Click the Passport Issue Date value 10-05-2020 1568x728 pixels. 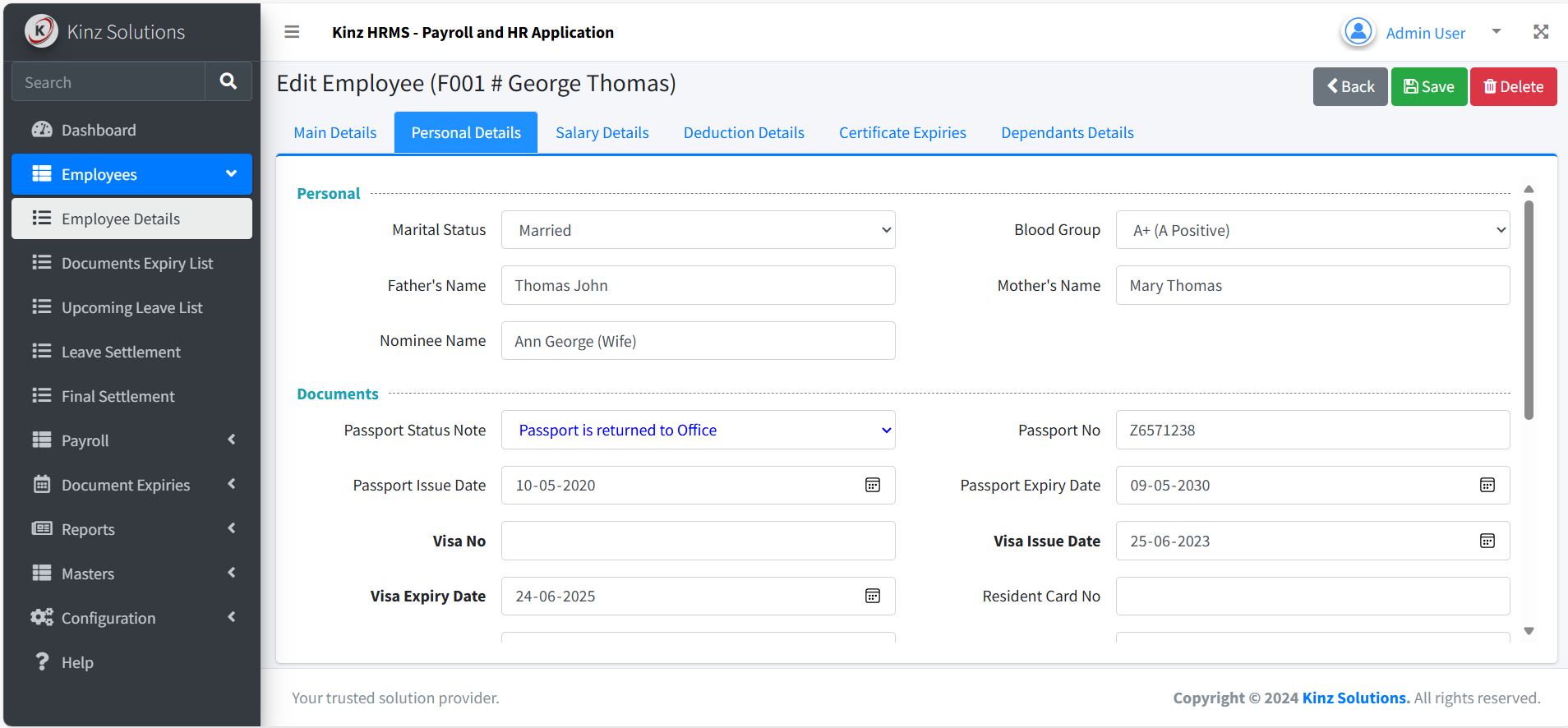(x=556, y=486)
